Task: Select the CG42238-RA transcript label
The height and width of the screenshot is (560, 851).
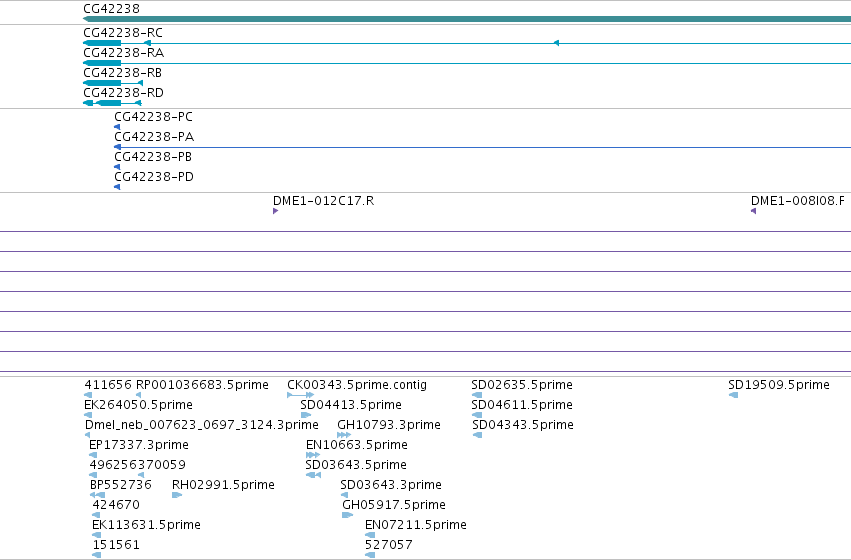Action: pos(123,53)
